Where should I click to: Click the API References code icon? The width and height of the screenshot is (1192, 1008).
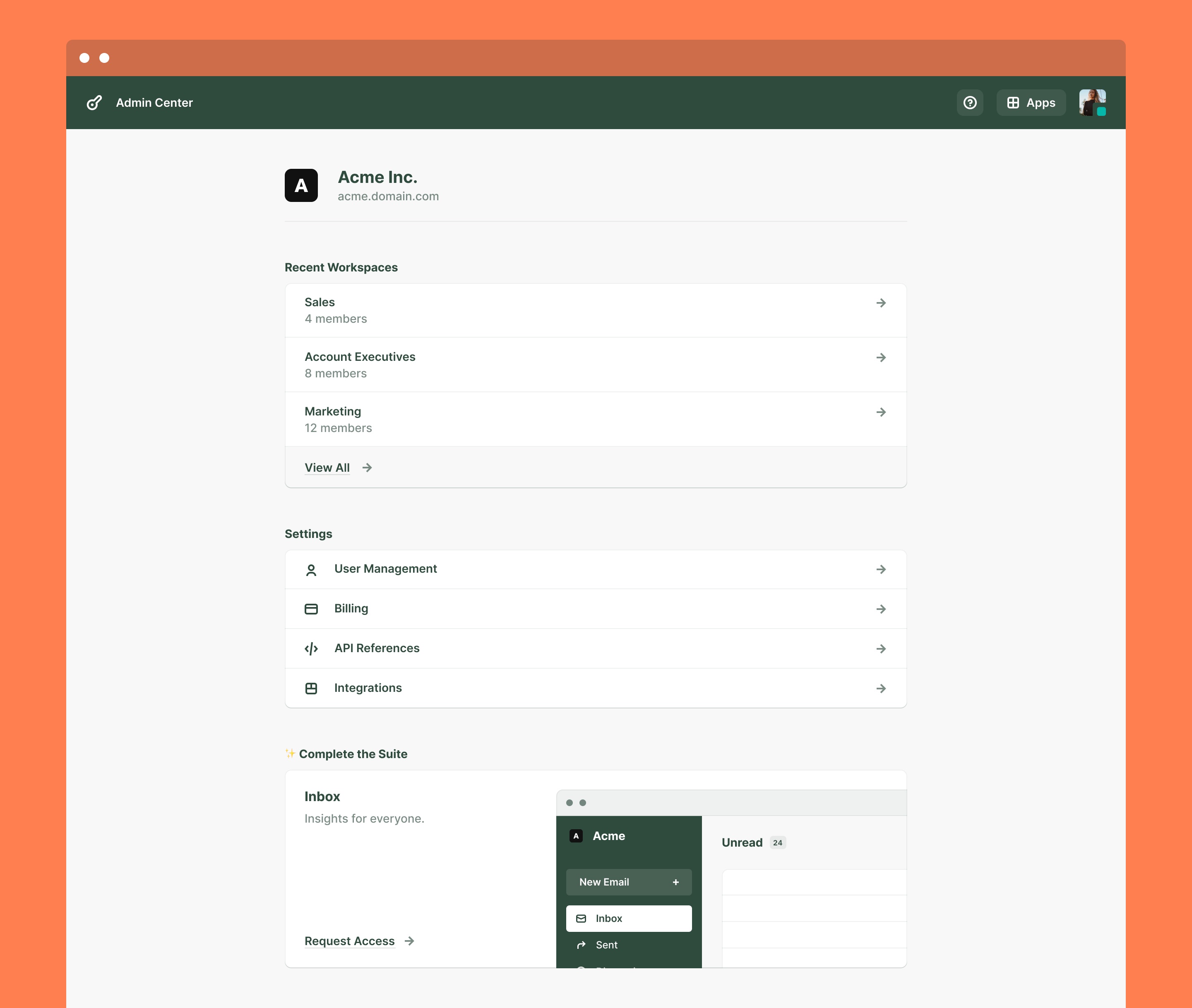point(311,648)
